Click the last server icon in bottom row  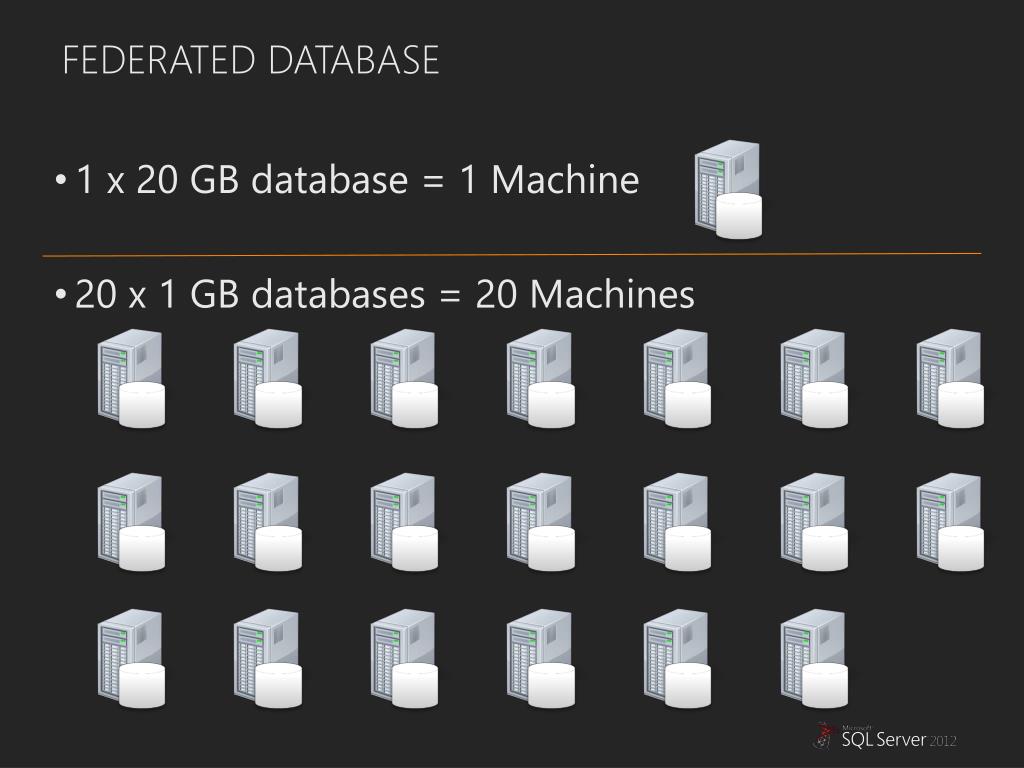814,658
